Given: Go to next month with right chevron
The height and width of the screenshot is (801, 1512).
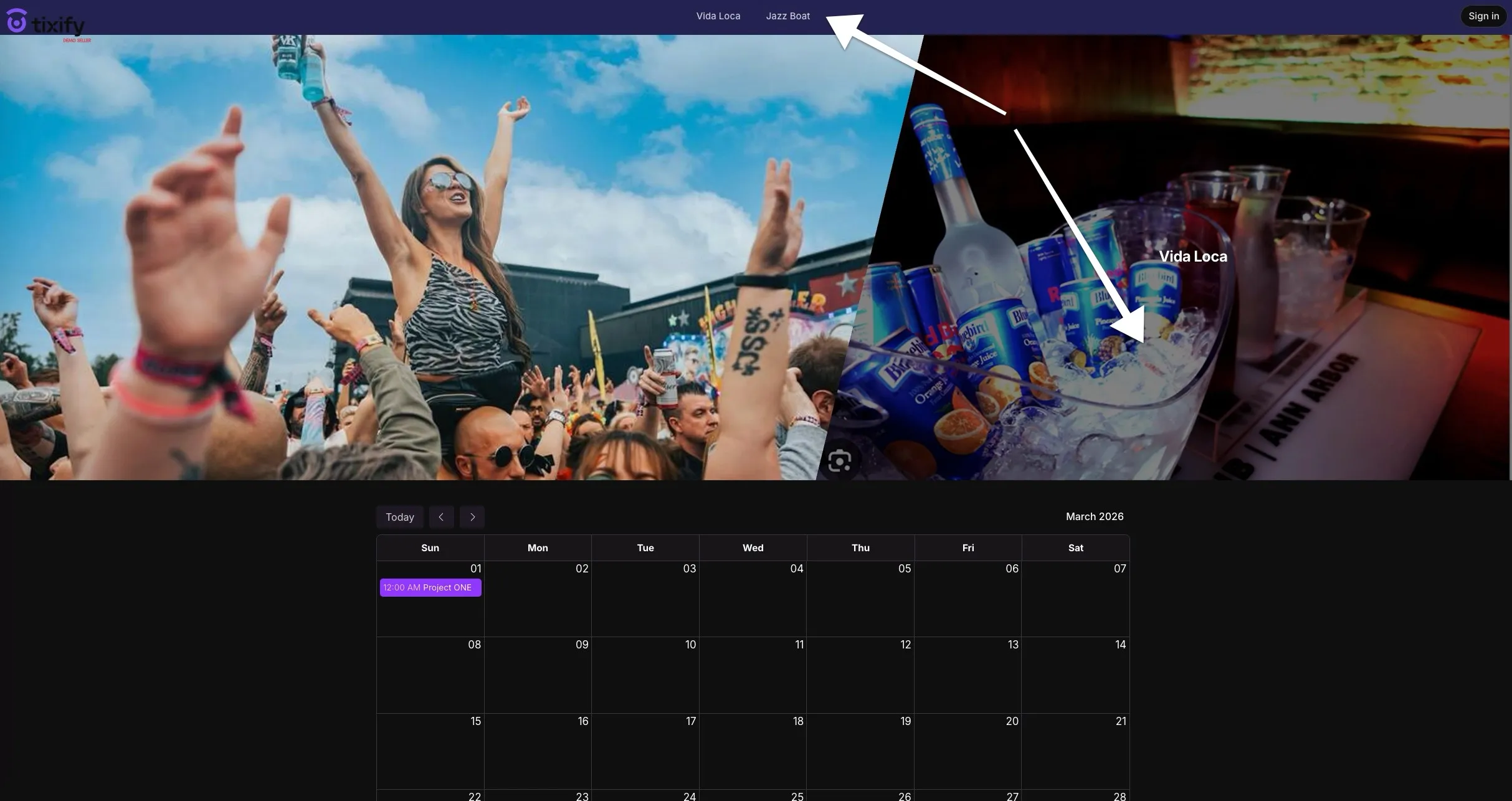Looking at the screenshot, I should 472,517.
